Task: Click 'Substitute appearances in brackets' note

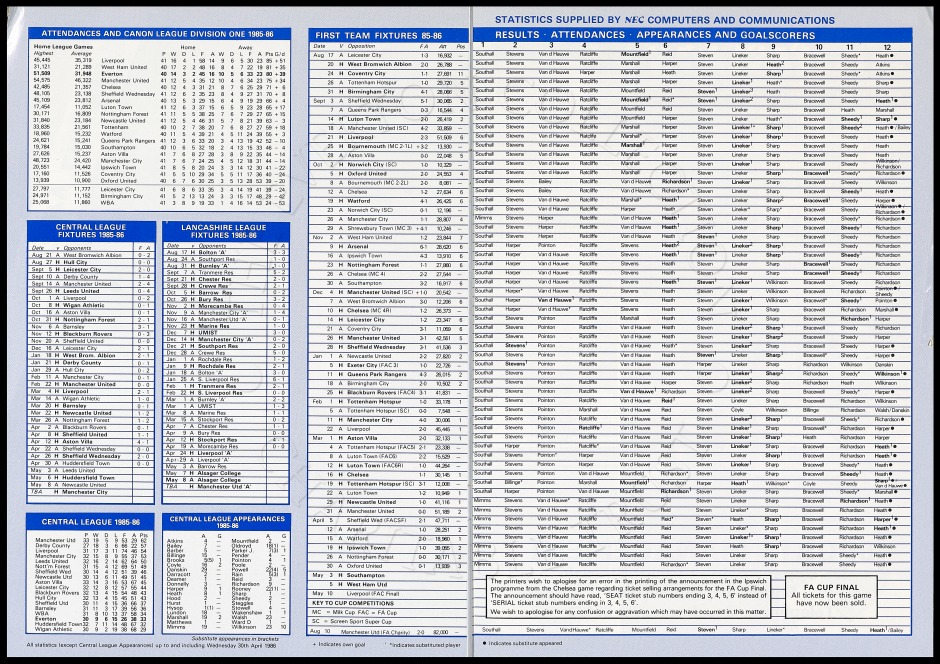Action: (x=234, y=639)
